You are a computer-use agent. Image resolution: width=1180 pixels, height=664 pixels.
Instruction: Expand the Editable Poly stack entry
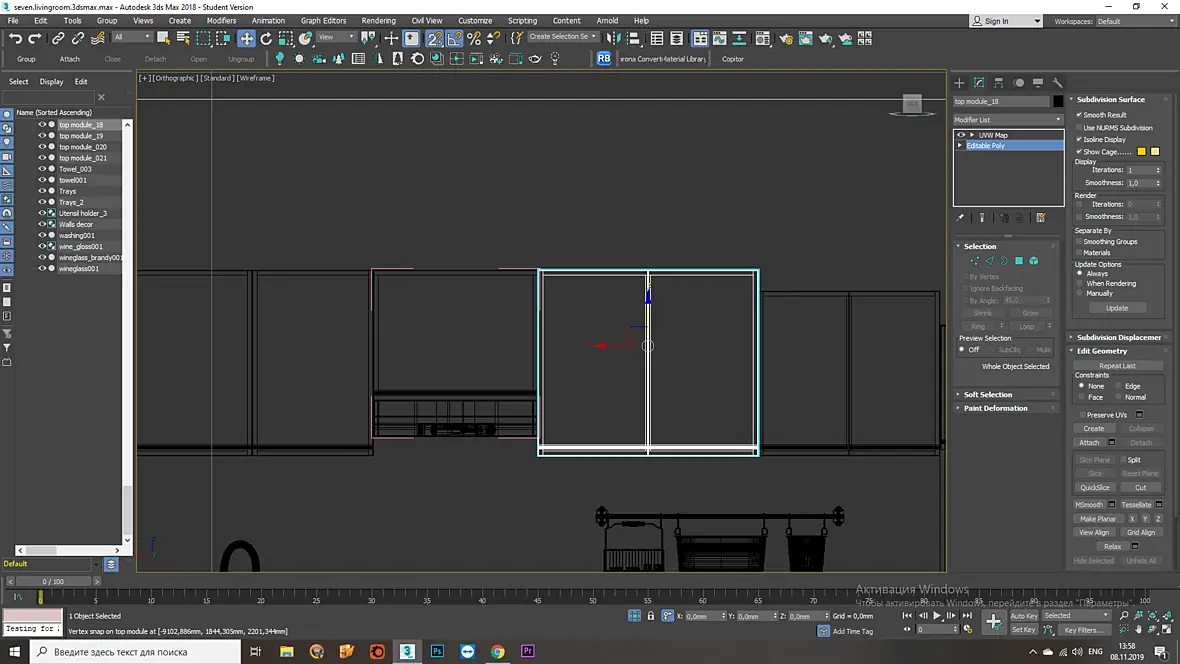click(x=960, y=146)
